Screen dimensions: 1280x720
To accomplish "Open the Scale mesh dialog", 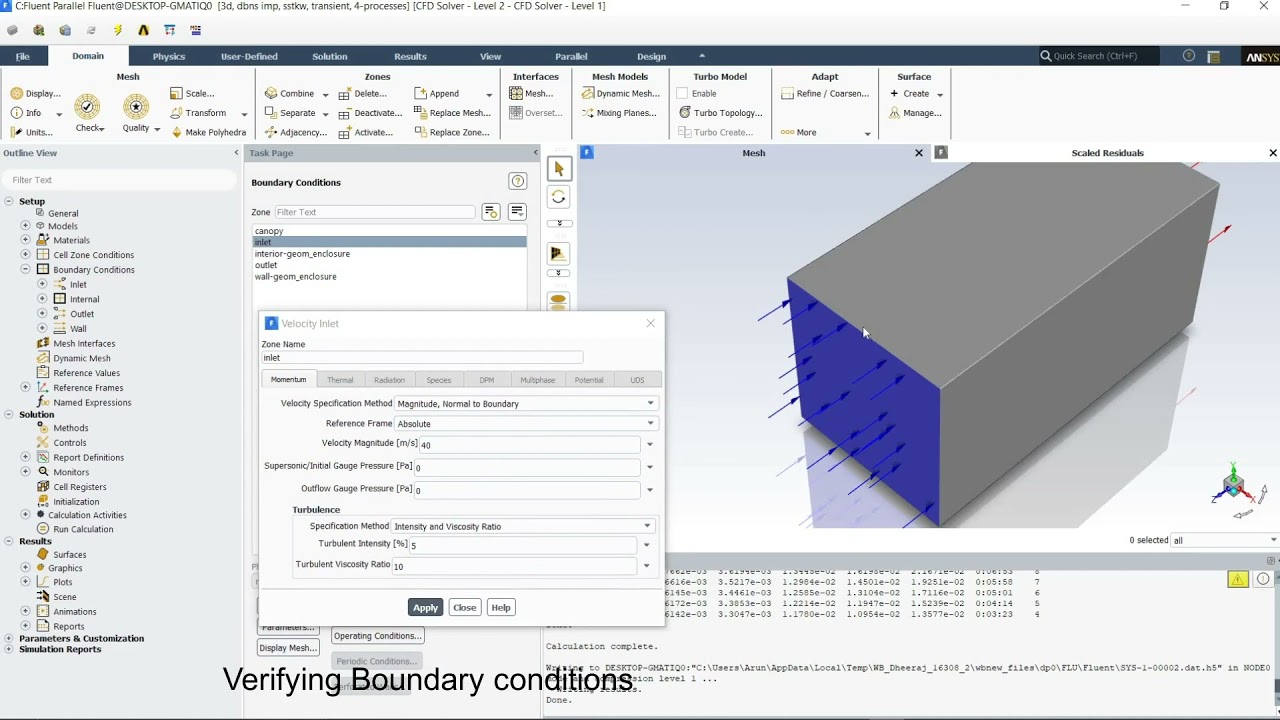I will tap(192, 93).
